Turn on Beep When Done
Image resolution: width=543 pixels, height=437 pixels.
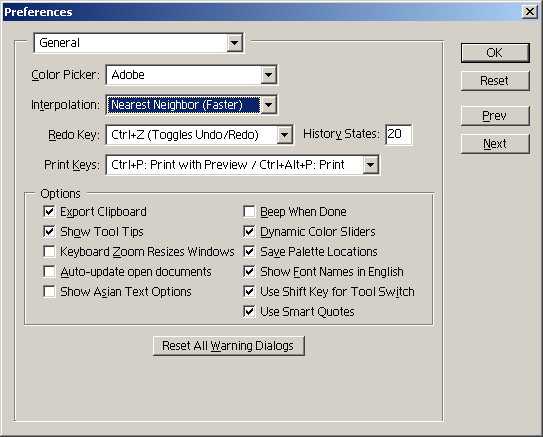[249, 211]
